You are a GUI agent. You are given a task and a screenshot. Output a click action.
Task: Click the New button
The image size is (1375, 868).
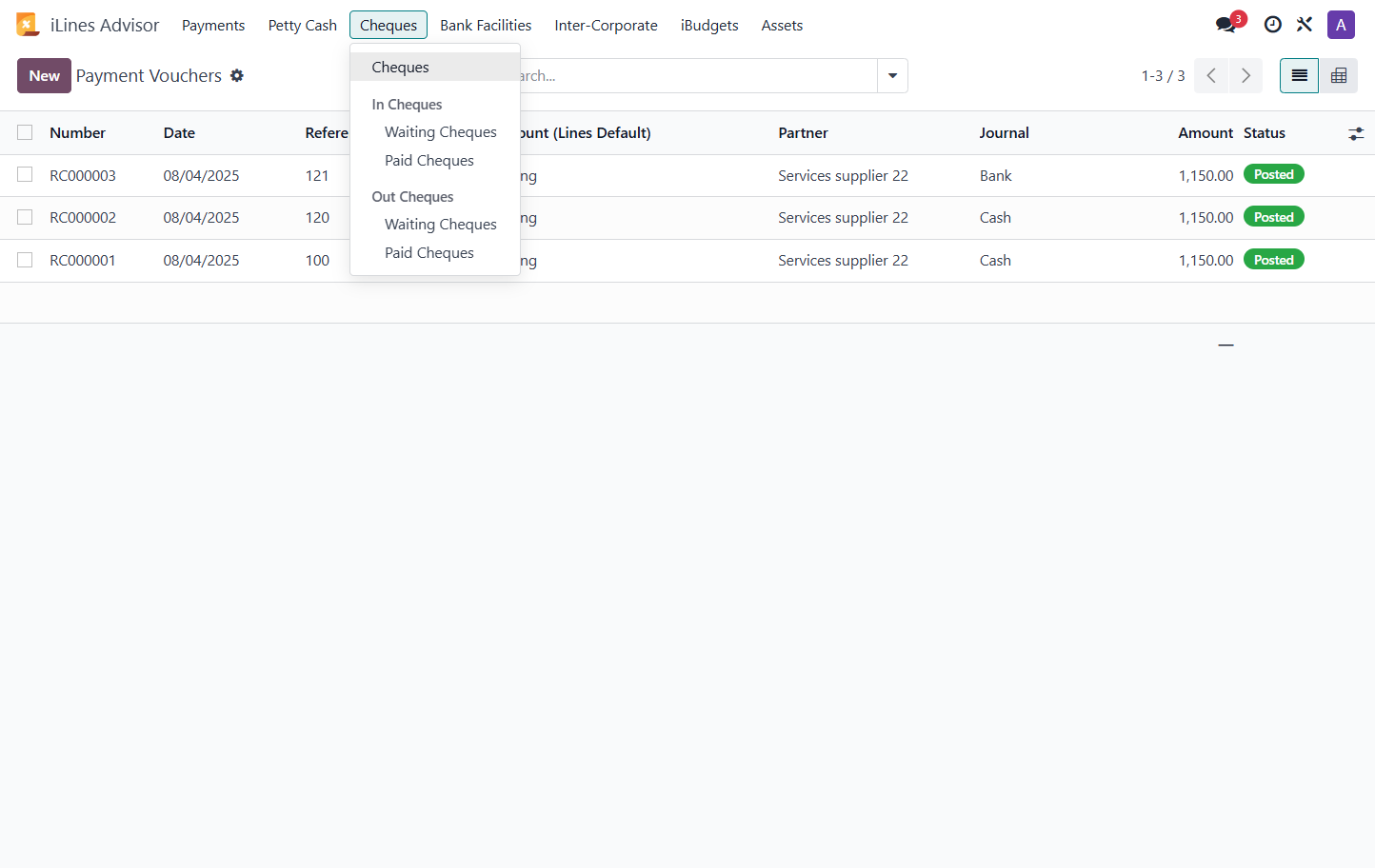(44, 76)
